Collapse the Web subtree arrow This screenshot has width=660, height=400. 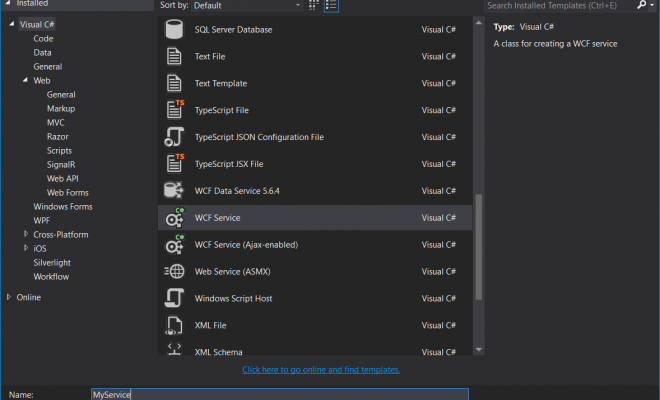tap(25, 80)
